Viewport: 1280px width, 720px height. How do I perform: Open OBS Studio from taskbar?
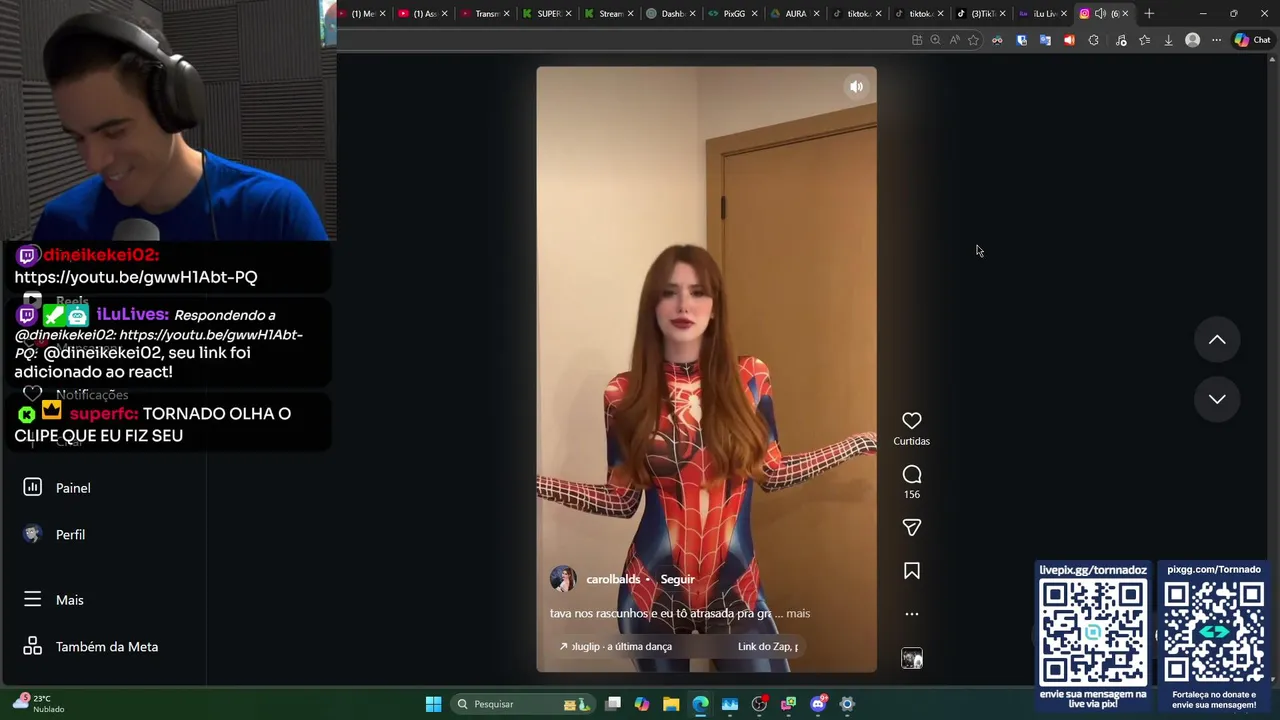coord(759,704)
